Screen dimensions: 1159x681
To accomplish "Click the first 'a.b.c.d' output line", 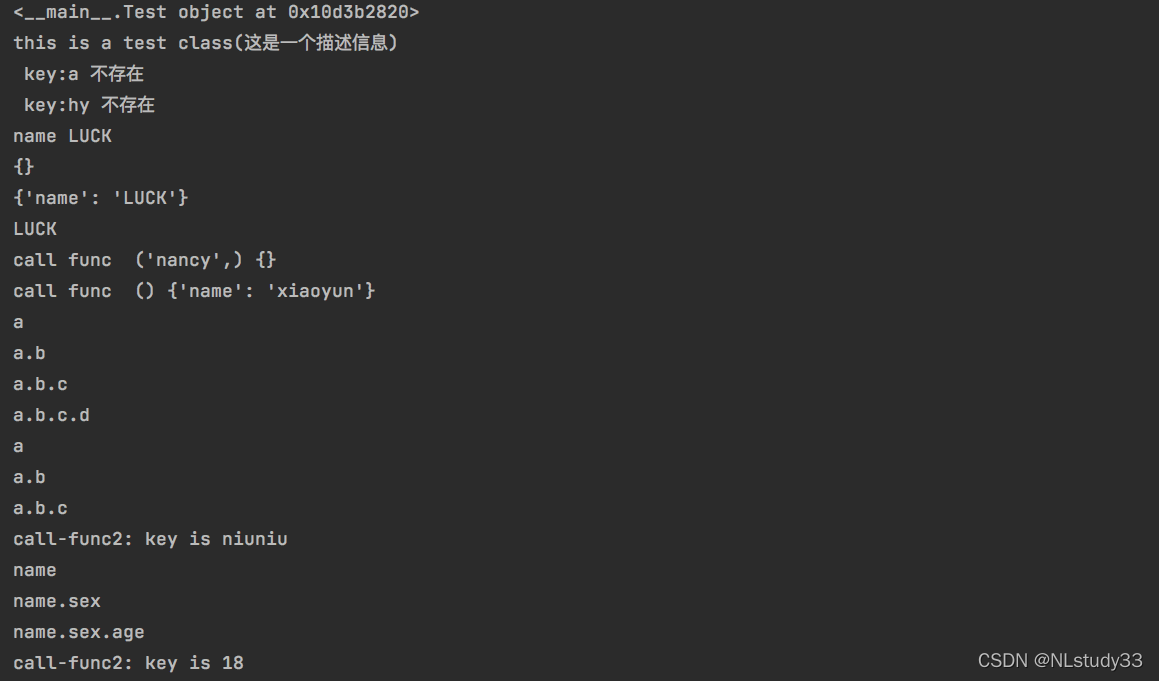I will tap(51, 415).
